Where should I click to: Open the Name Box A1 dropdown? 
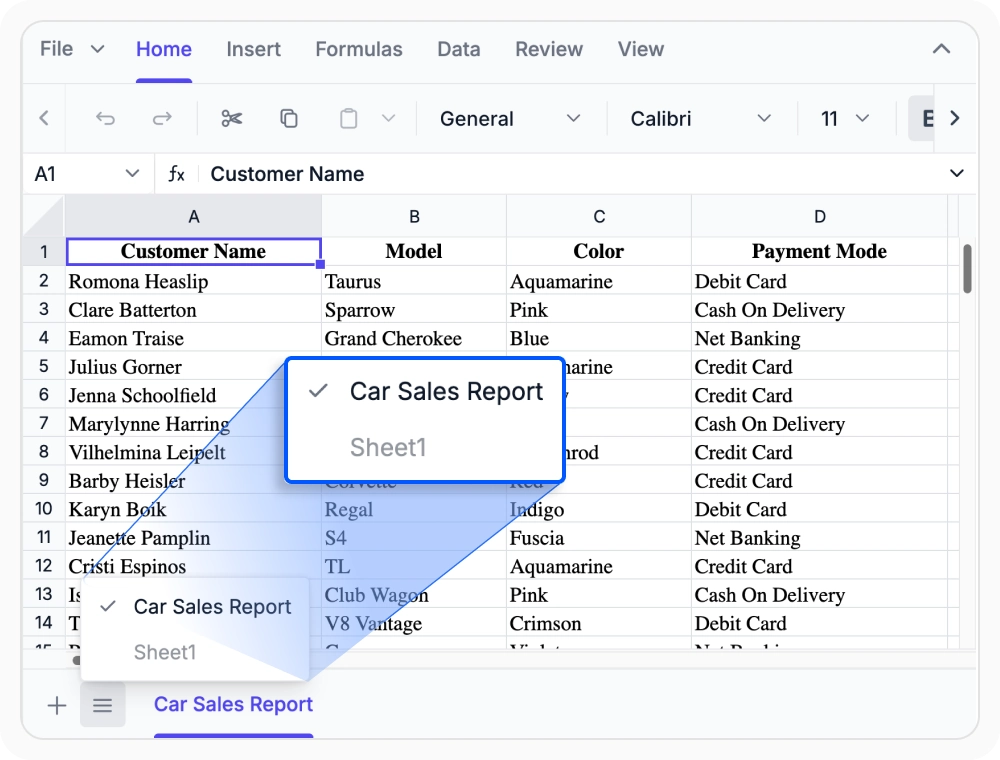(132, 173)
